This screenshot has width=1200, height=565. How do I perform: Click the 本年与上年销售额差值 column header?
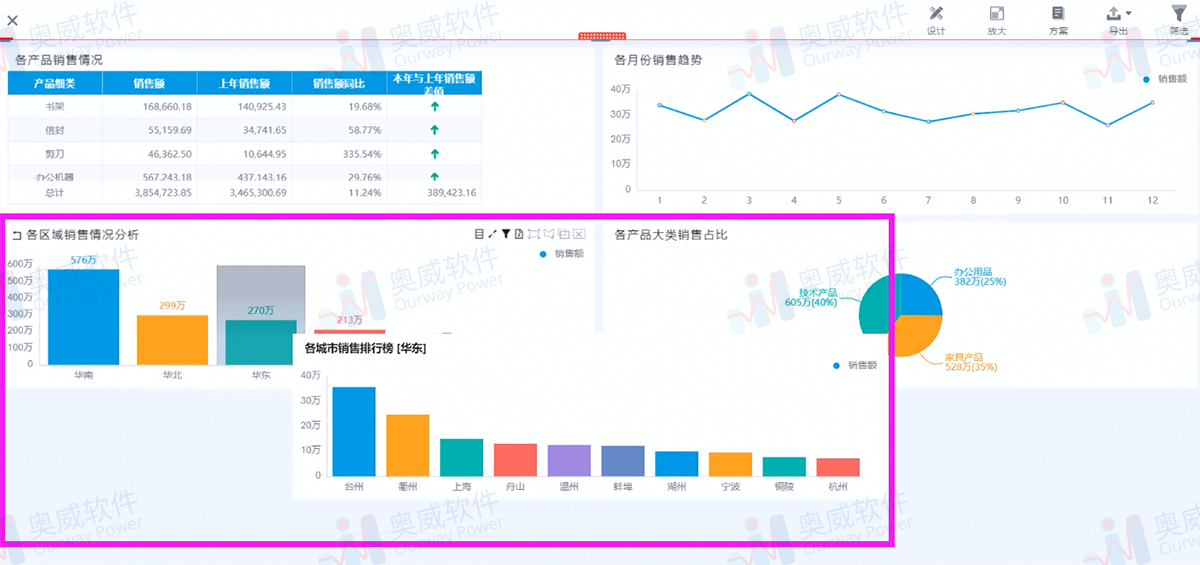434,83
